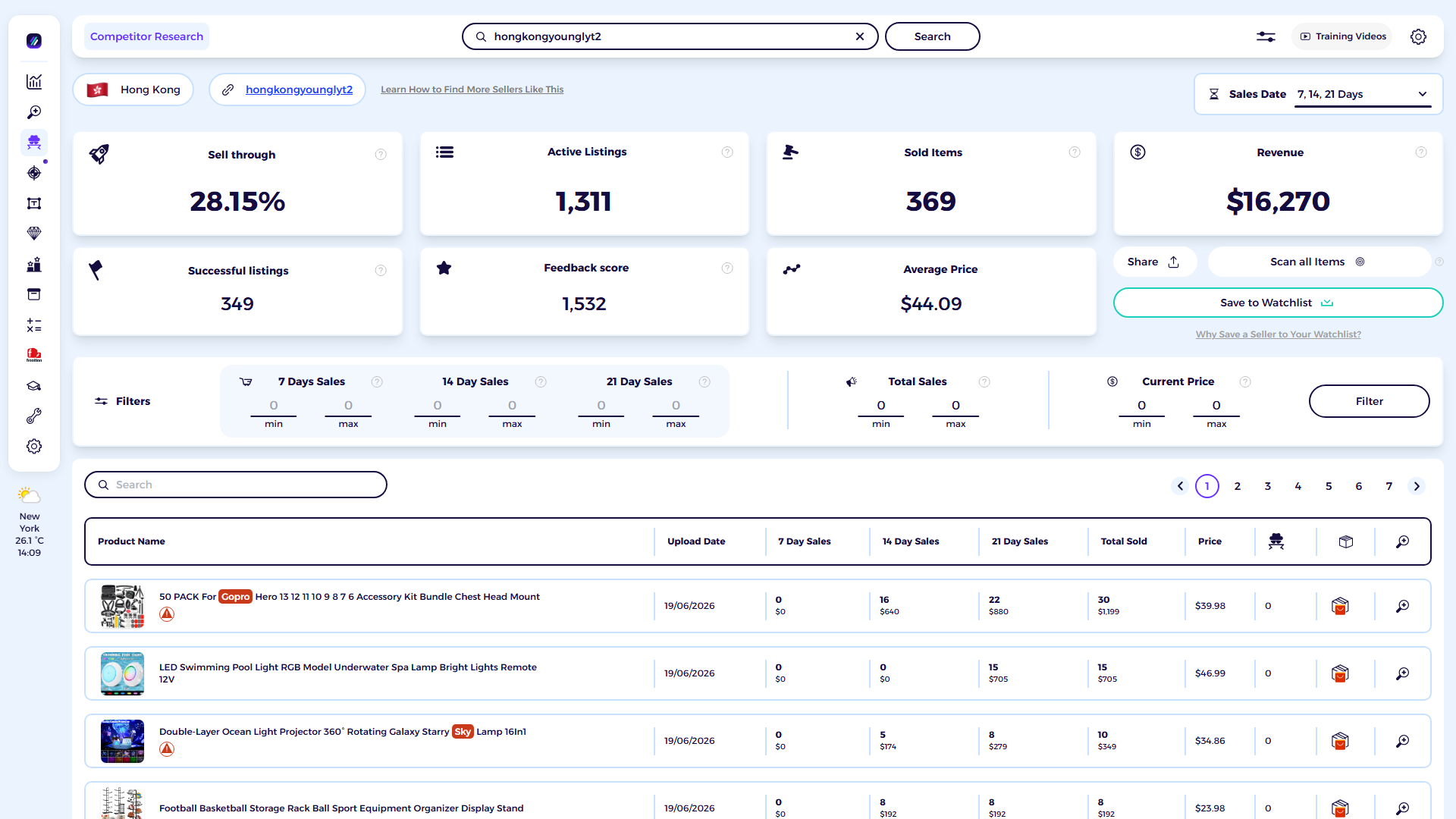Open the top-right settings gear

point(1418,36)
